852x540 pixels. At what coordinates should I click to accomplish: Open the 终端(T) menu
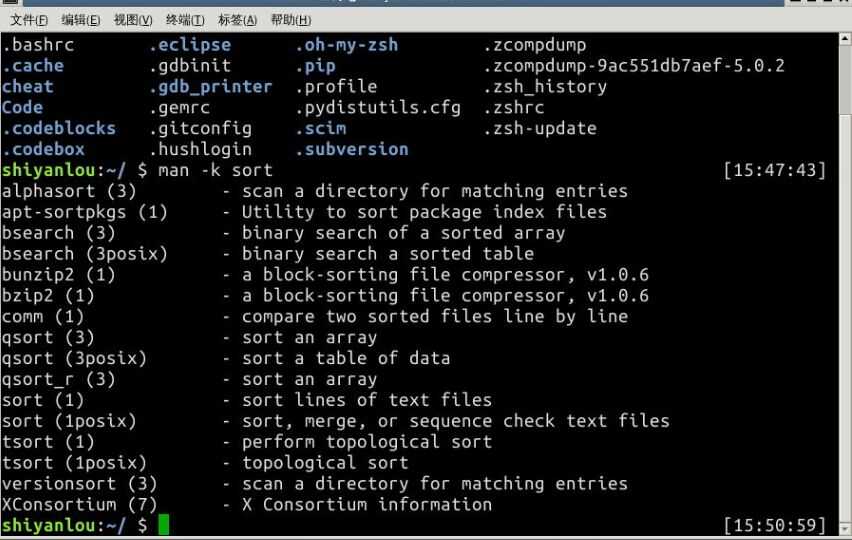click(185, 20)
